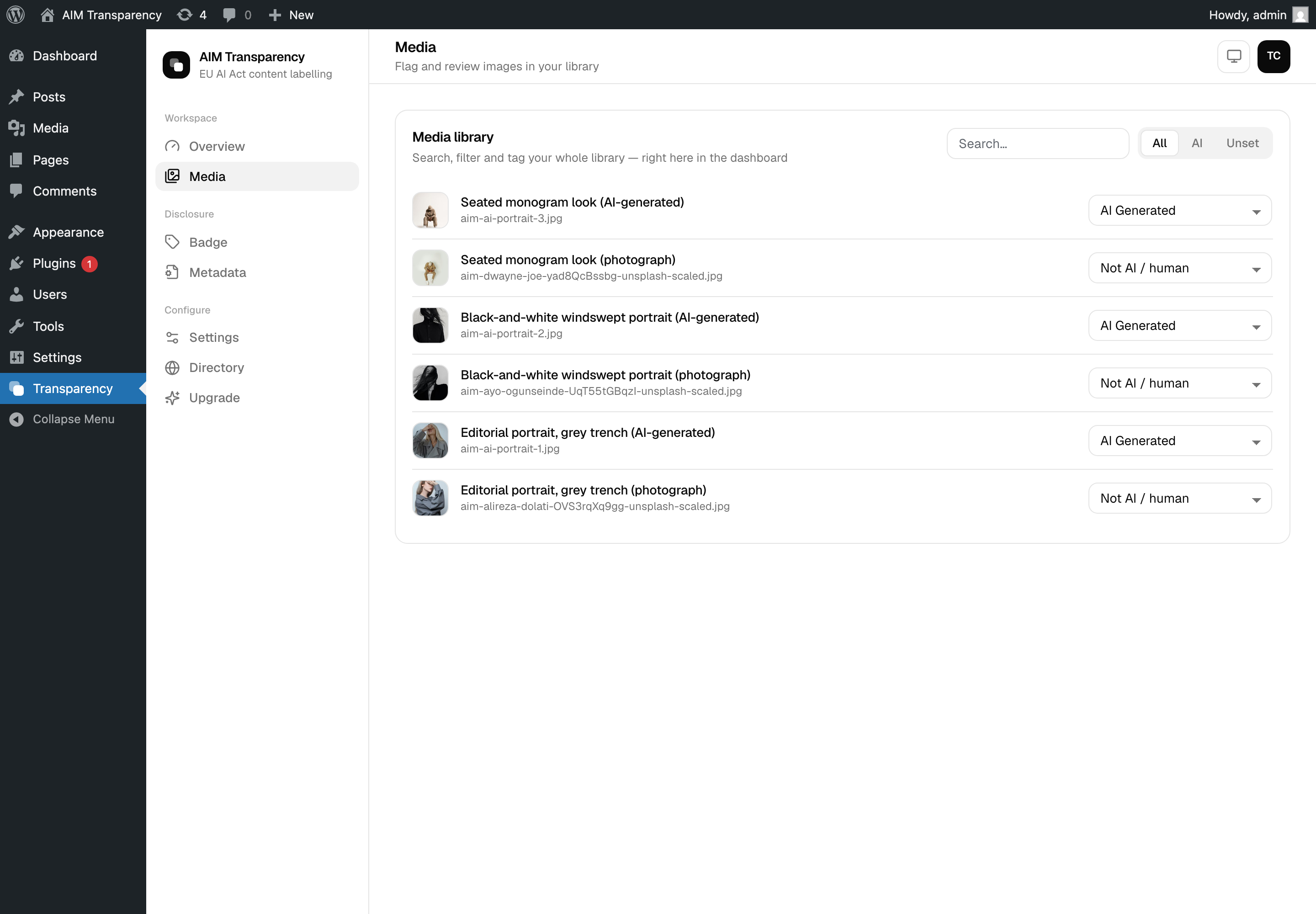Image resolution: width=1316 pixels, height=914 pixels.
Task: Open the Metadata file icon
Action: pyautogui.click(x=172, y=272)
